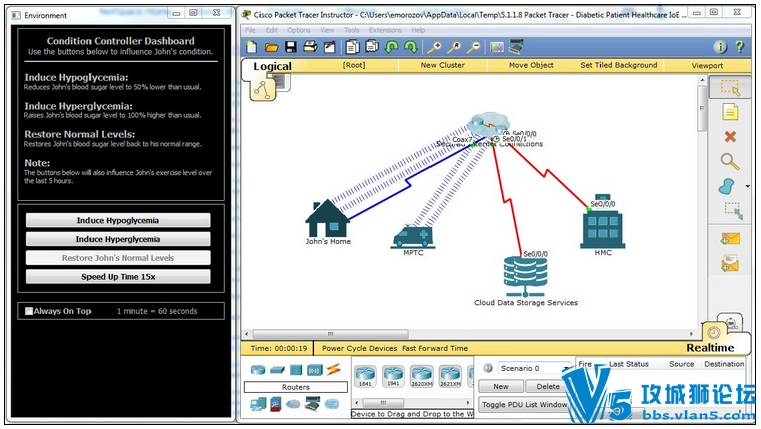Select the Connections lightning bolt icon
761x429 pixels.
333,370
